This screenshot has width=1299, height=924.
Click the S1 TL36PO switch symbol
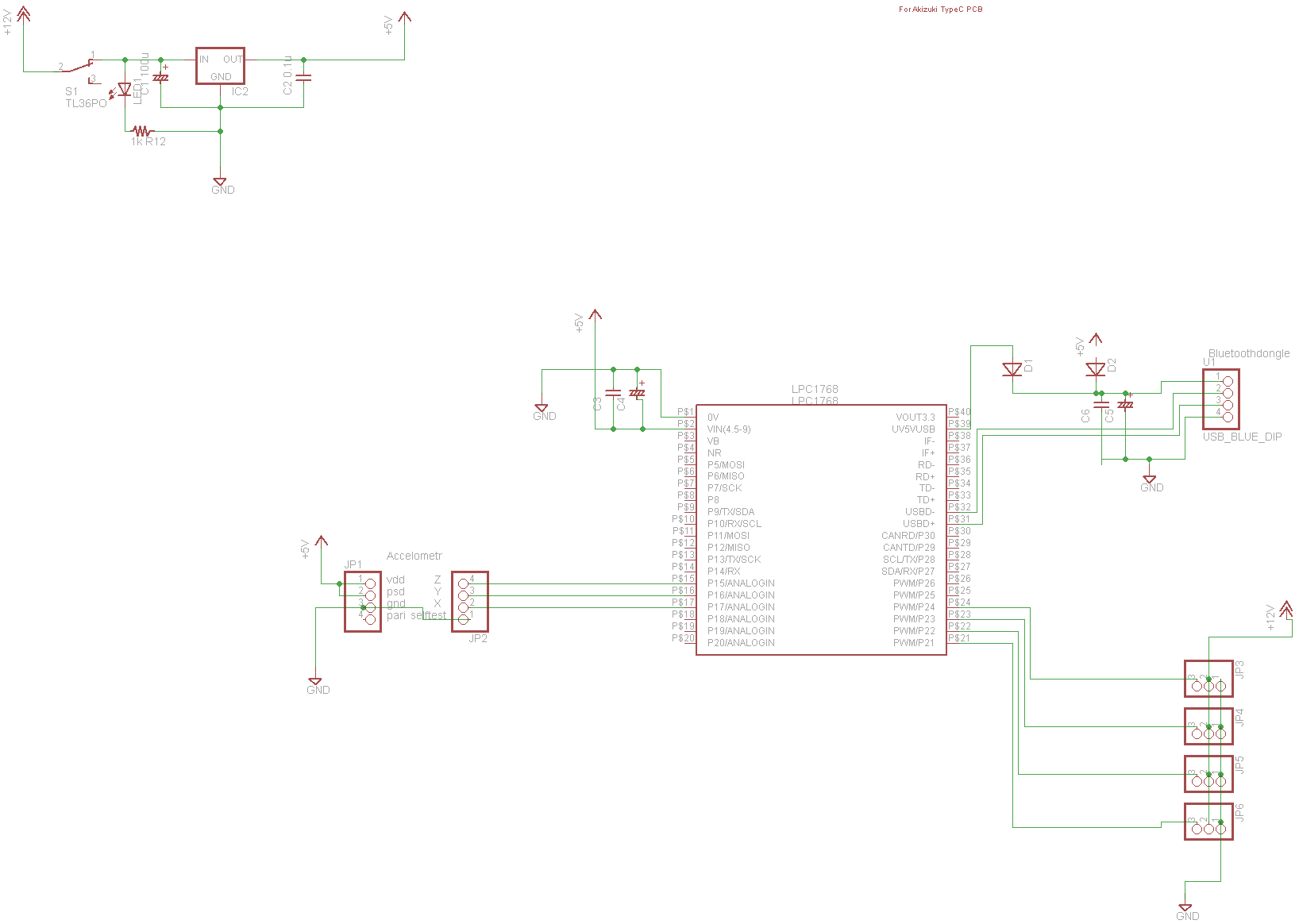coord(79,67)
